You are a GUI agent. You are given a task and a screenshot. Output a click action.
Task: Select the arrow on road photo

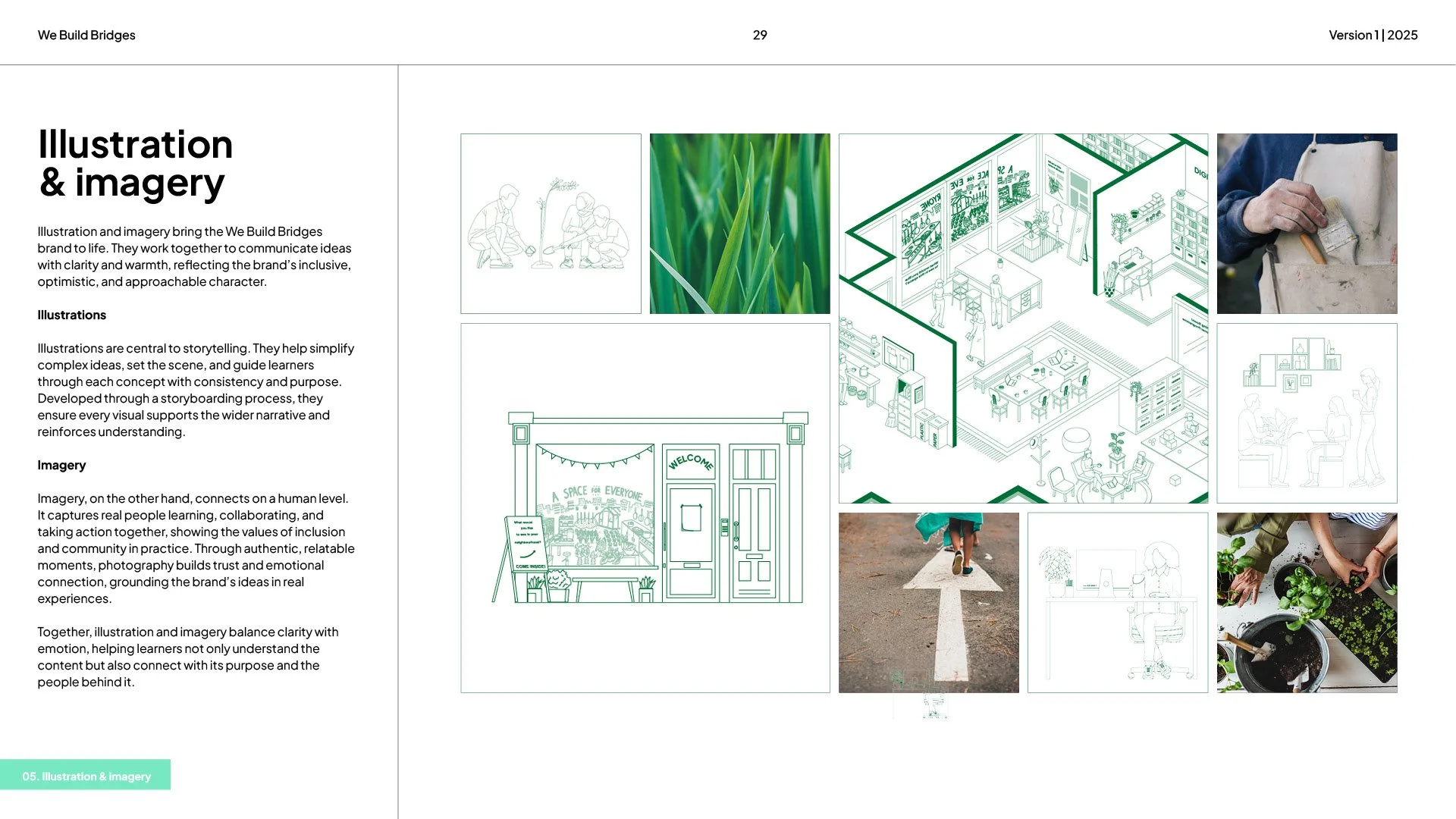click(928, 602)
